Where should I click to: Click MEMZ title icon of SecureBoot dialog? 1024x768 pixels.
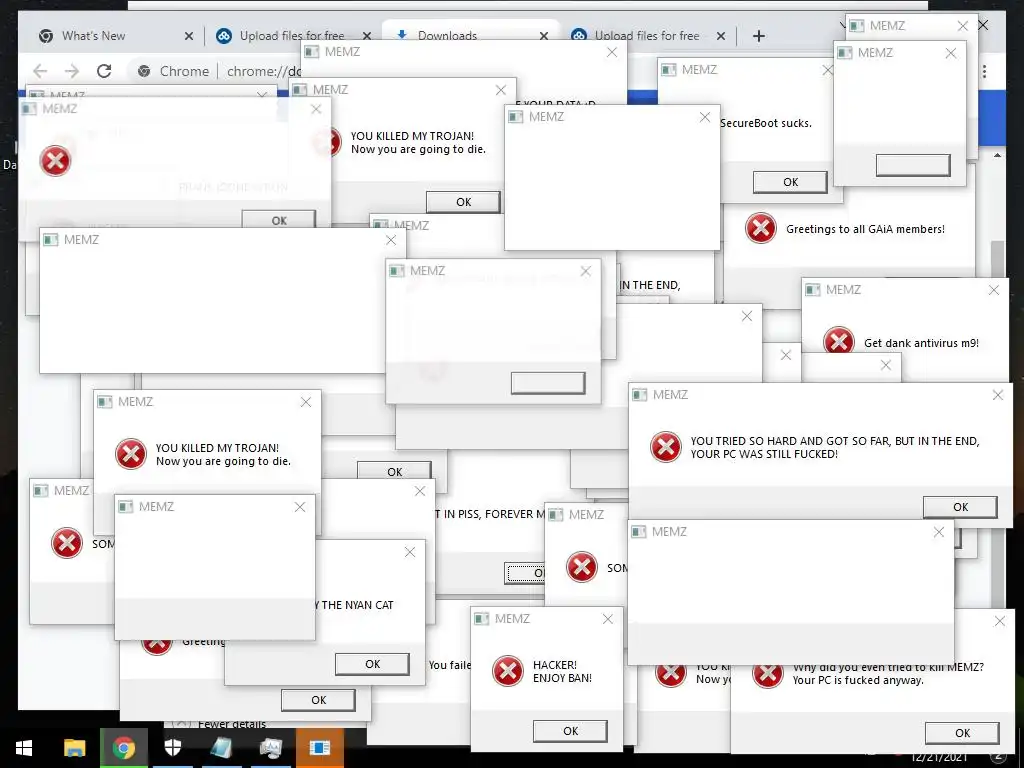point(668,69)
